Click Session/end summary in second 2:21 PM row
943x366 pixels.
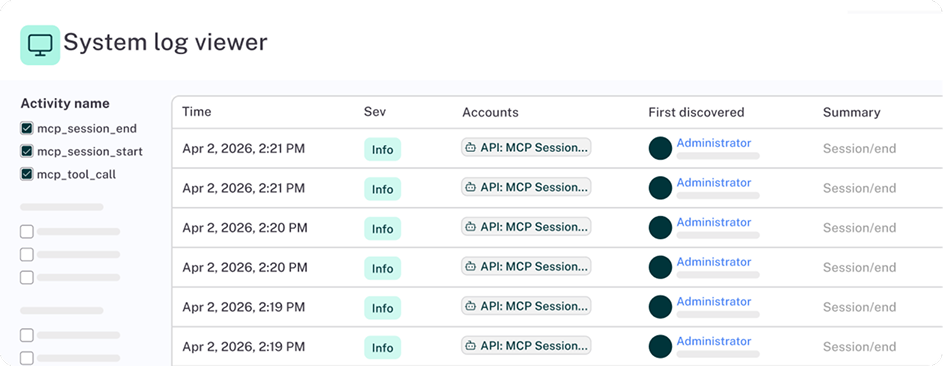pos(859,188)
